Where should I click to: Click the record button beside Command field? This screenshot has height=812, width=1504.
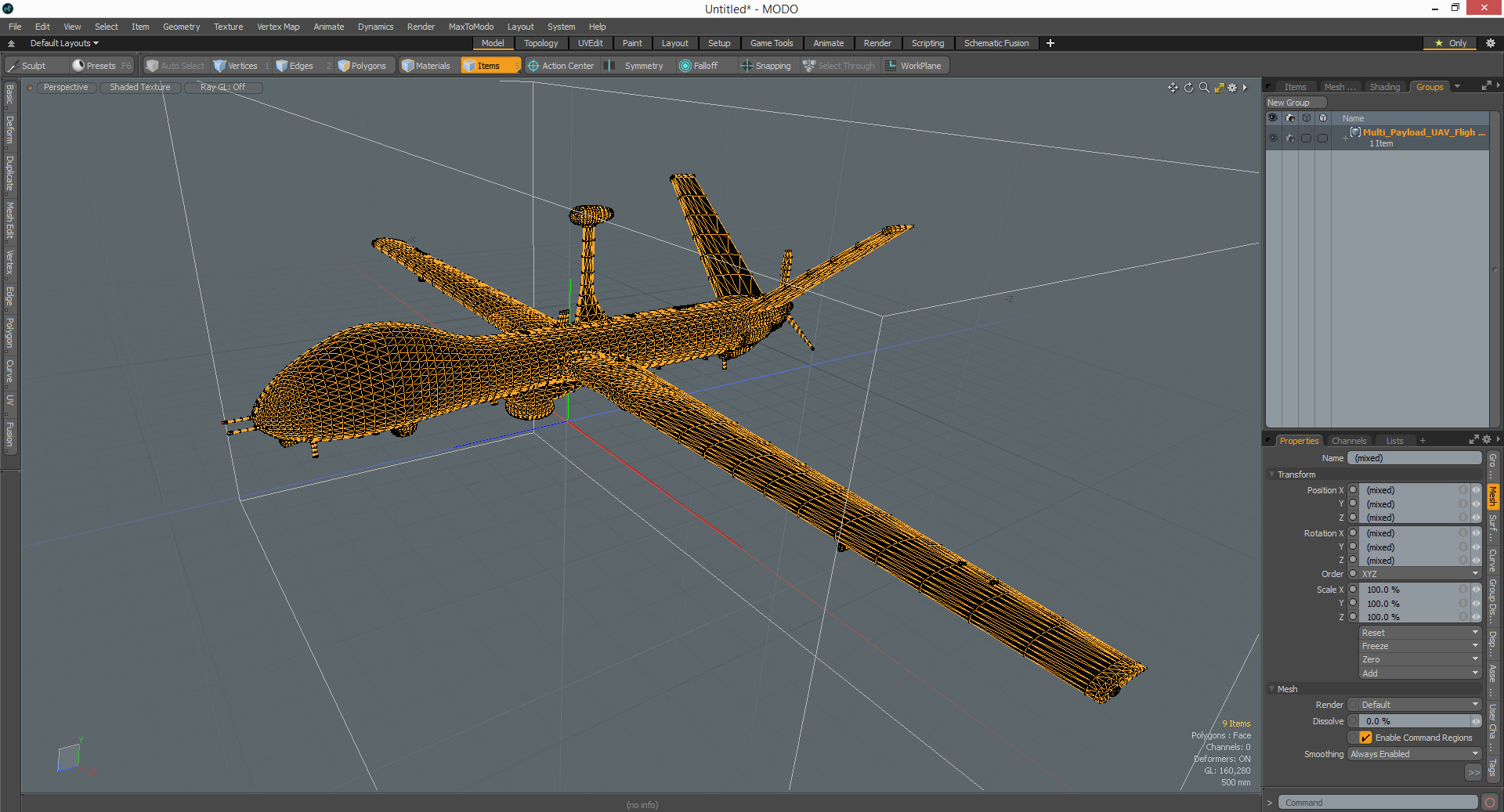click(1490, 803)
